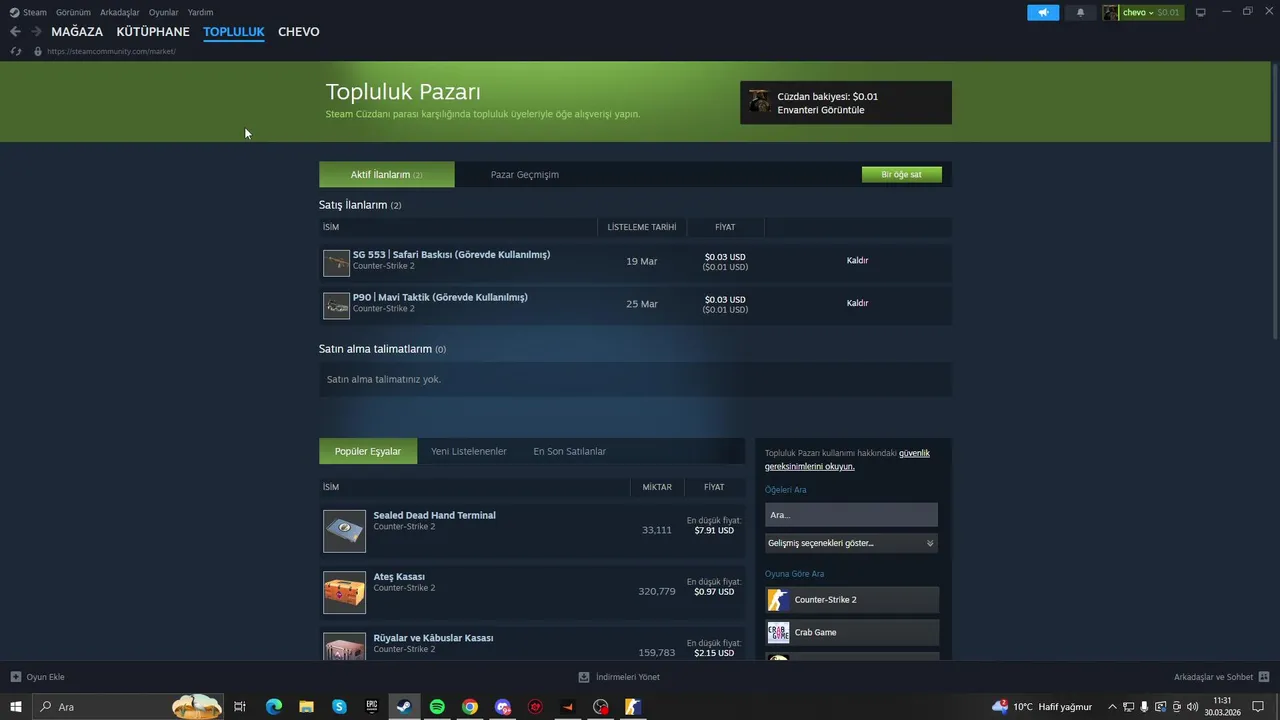Screen dimensions: 1280x720
Task: Open the Counter-Strike taskbar icon
Action: coord(633,707)
